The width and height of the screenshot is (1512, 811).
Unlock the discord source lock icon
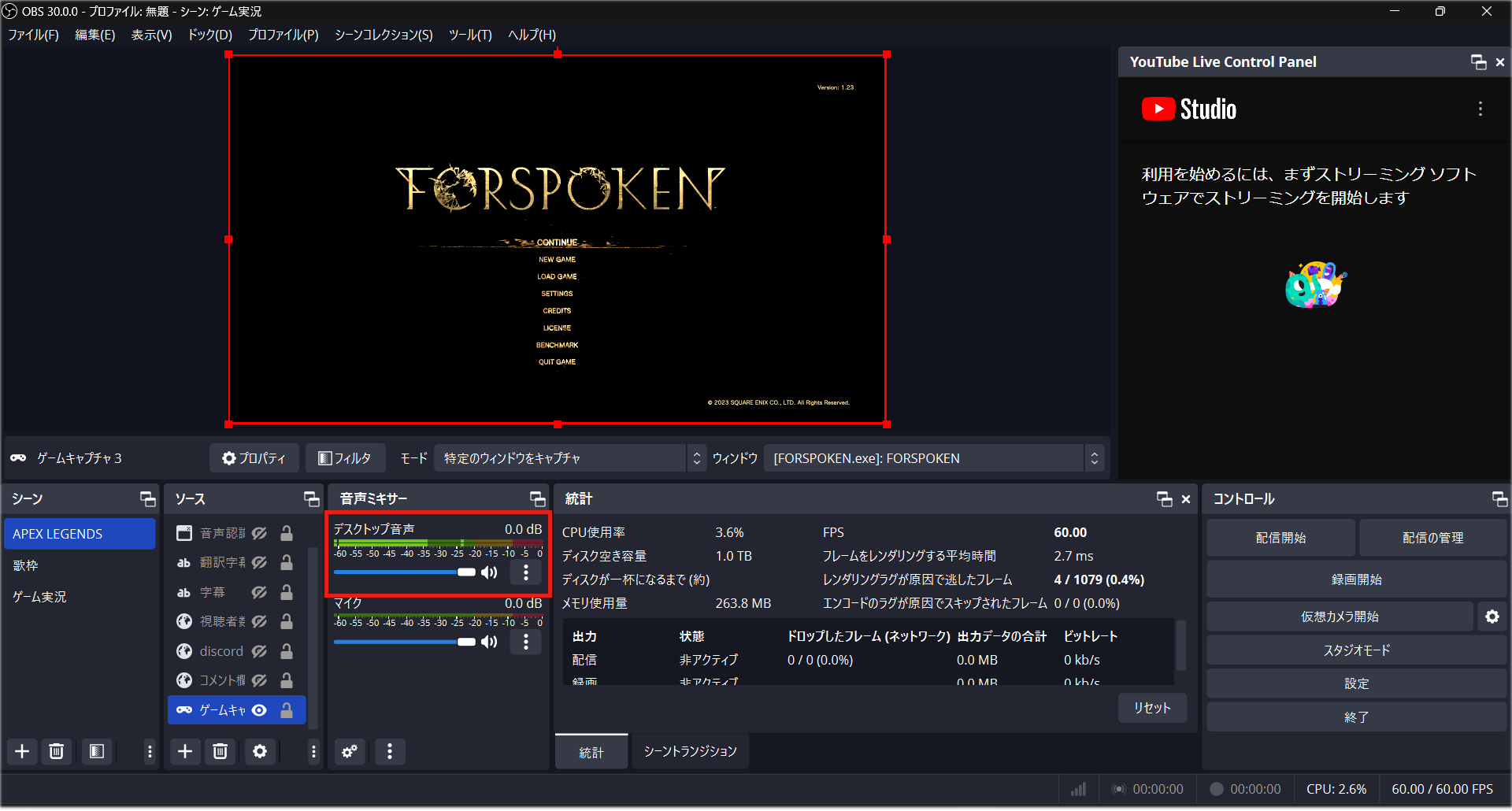pyautogui.click(x=287, y=652)
